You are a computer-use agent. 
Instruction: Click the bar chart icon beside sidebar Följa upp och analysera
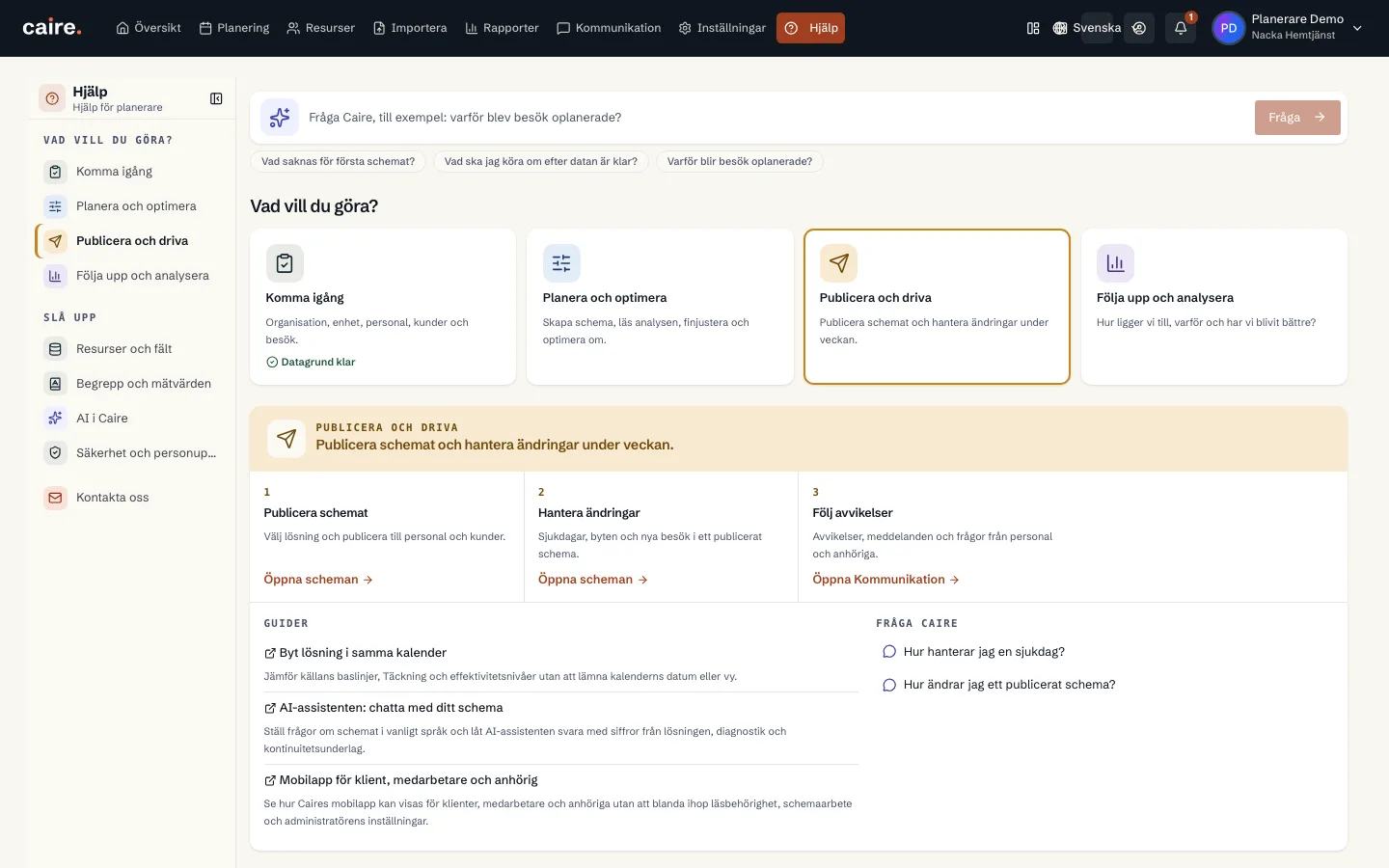[55, 276]
